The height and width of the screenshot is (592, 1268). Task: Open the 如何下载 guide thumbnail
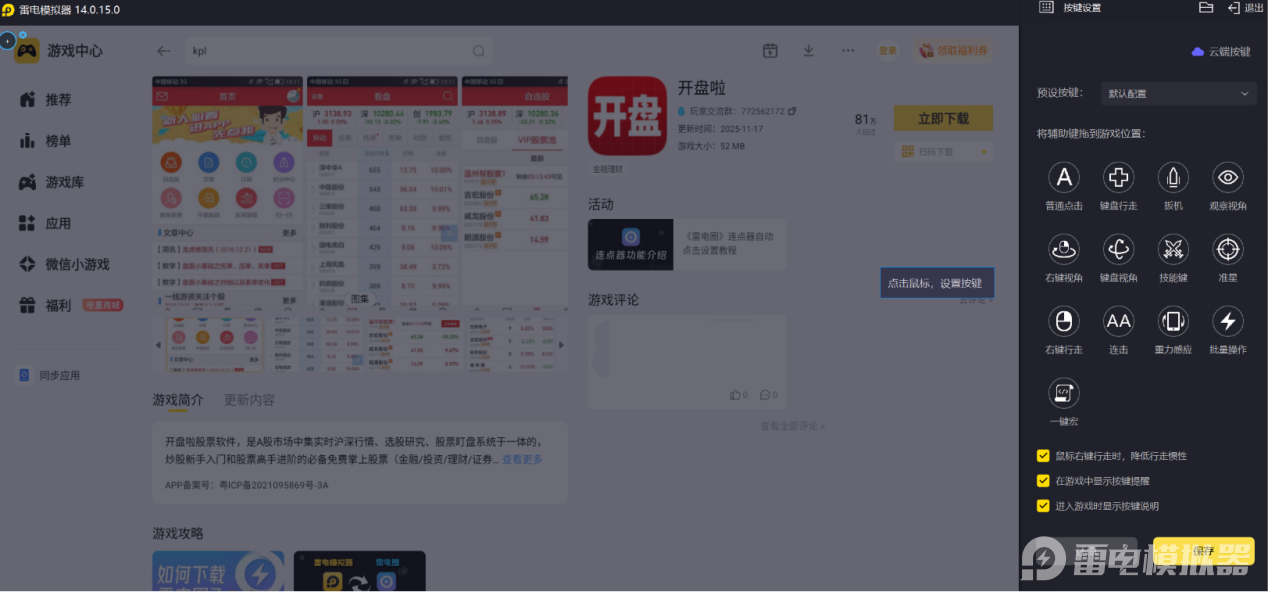pos(217,571)
